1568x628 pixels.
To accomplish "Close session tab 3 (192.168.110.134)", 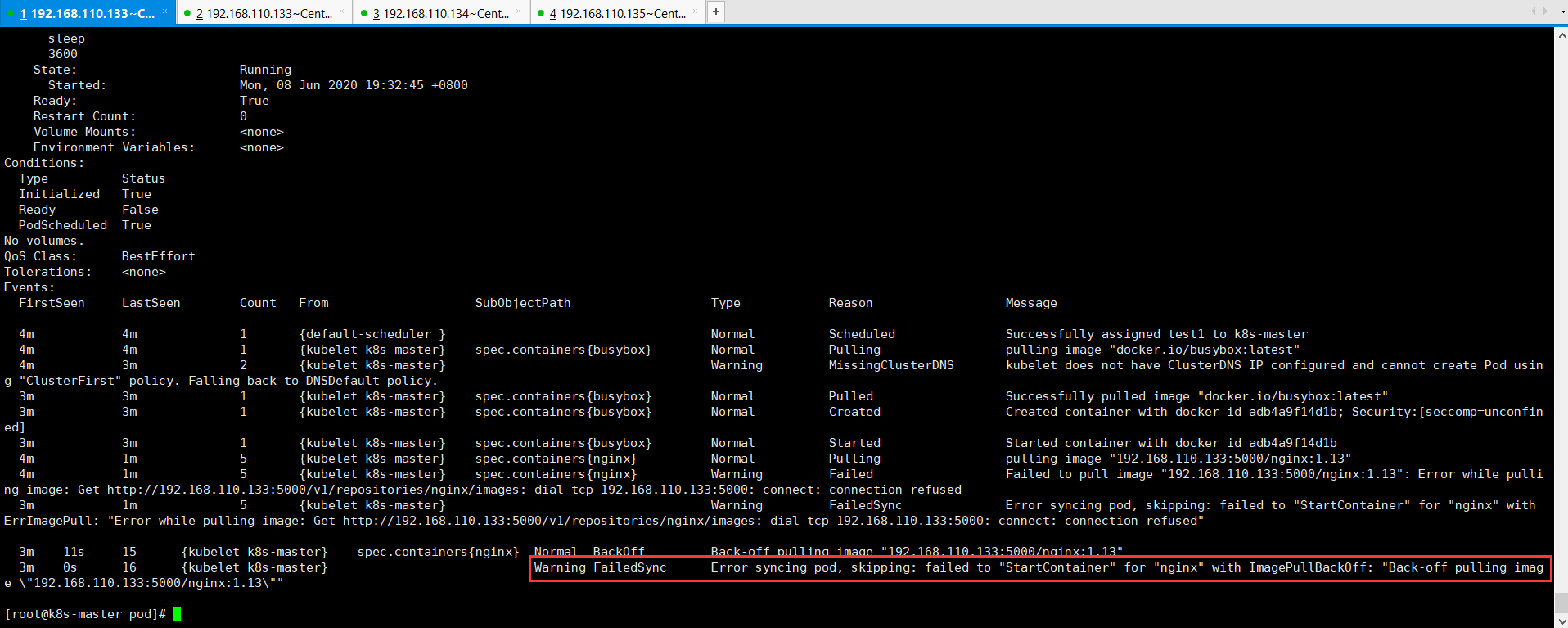I will click(518, 11).
